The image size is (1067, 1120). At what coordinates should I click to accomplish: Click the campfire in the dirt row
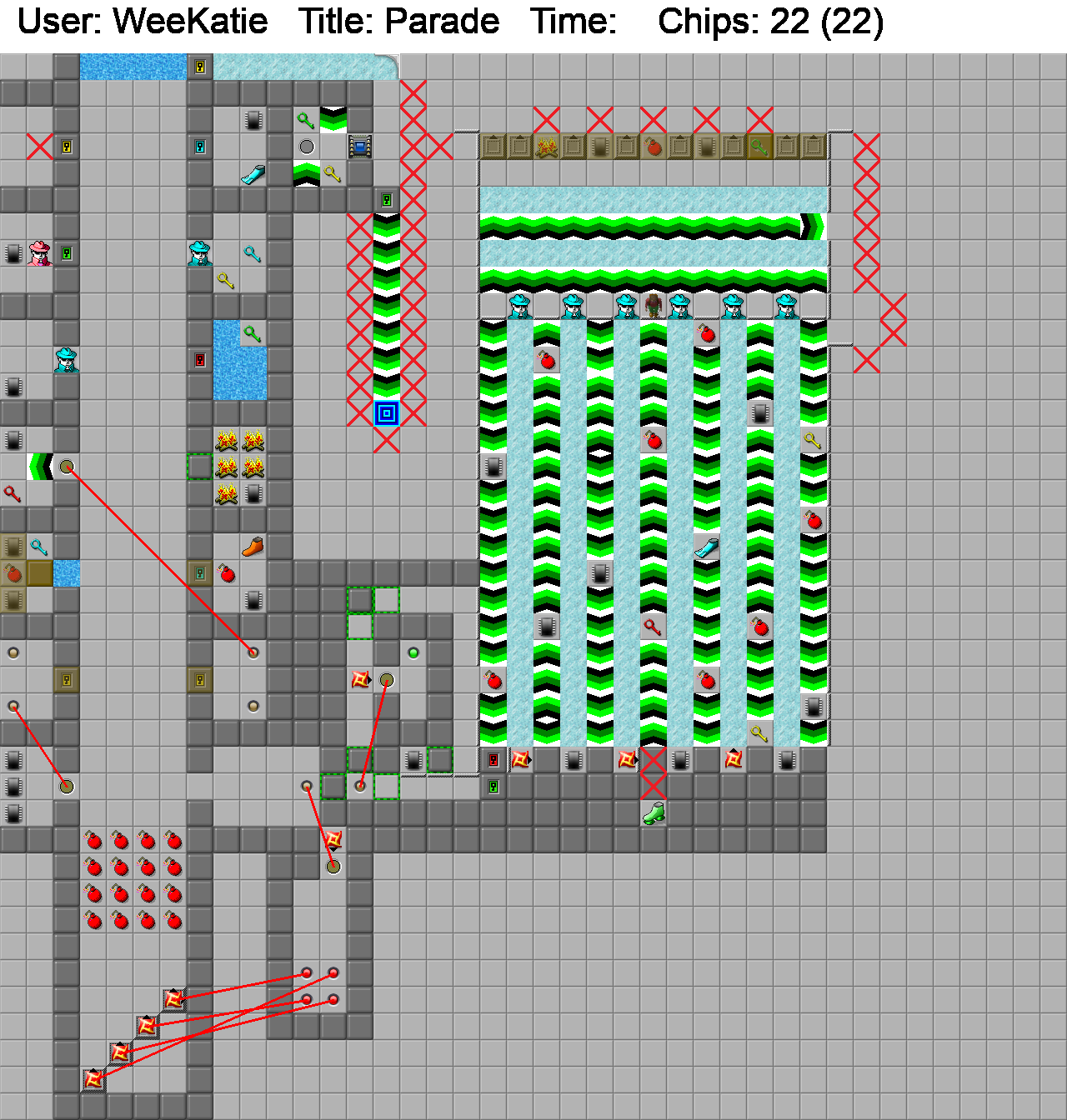(546, 147)
